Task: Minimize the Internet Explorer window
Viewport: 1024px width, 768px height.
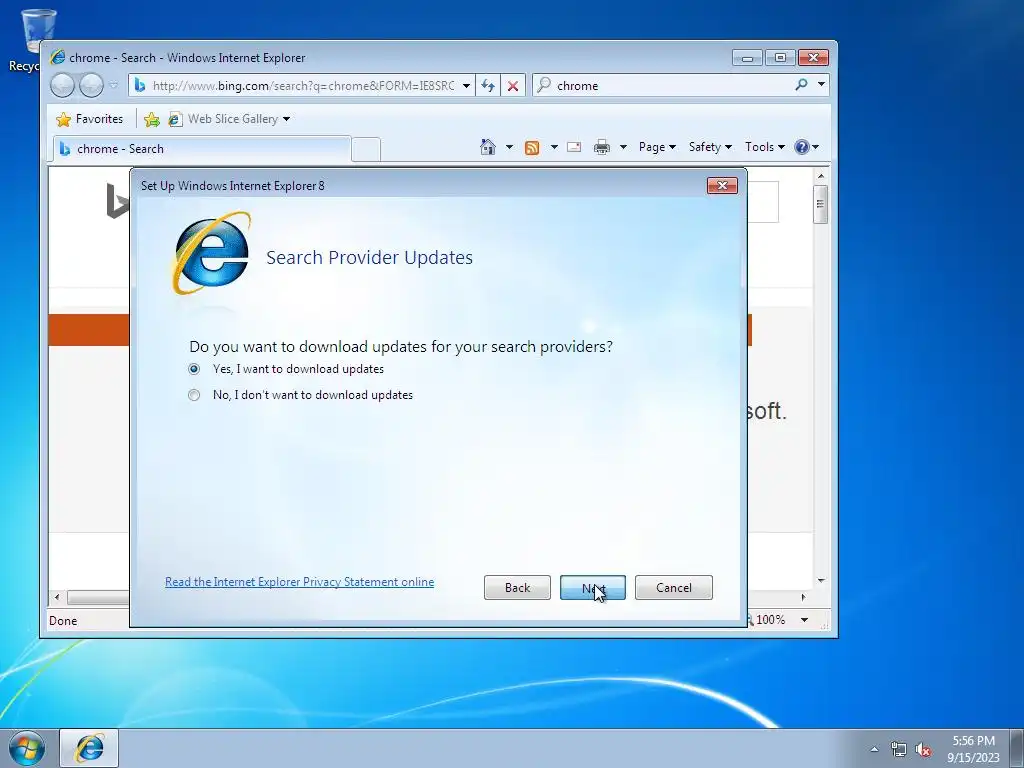Action: point(747,58)
